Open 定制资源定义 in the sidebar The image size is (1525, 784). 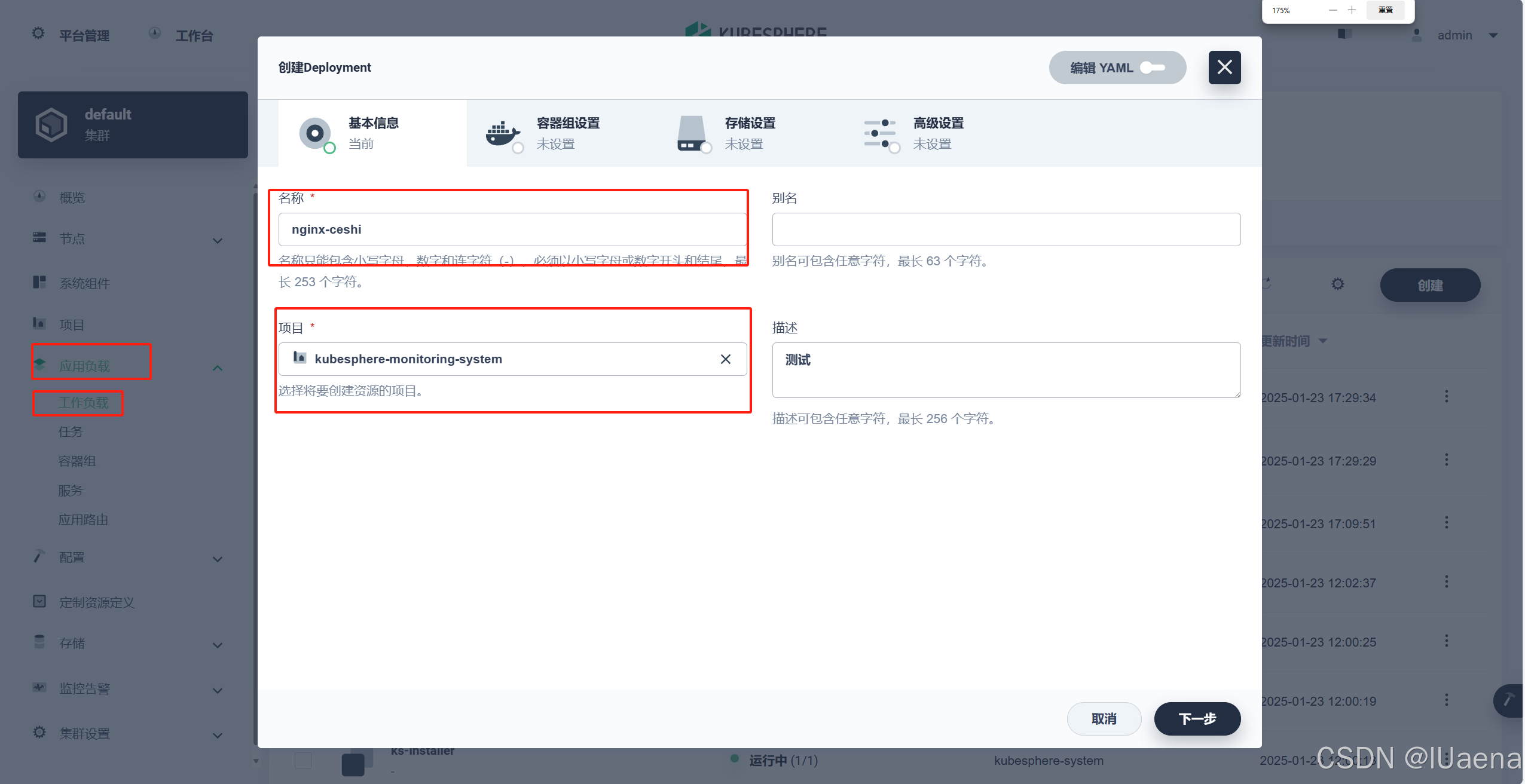click(97, 602)
